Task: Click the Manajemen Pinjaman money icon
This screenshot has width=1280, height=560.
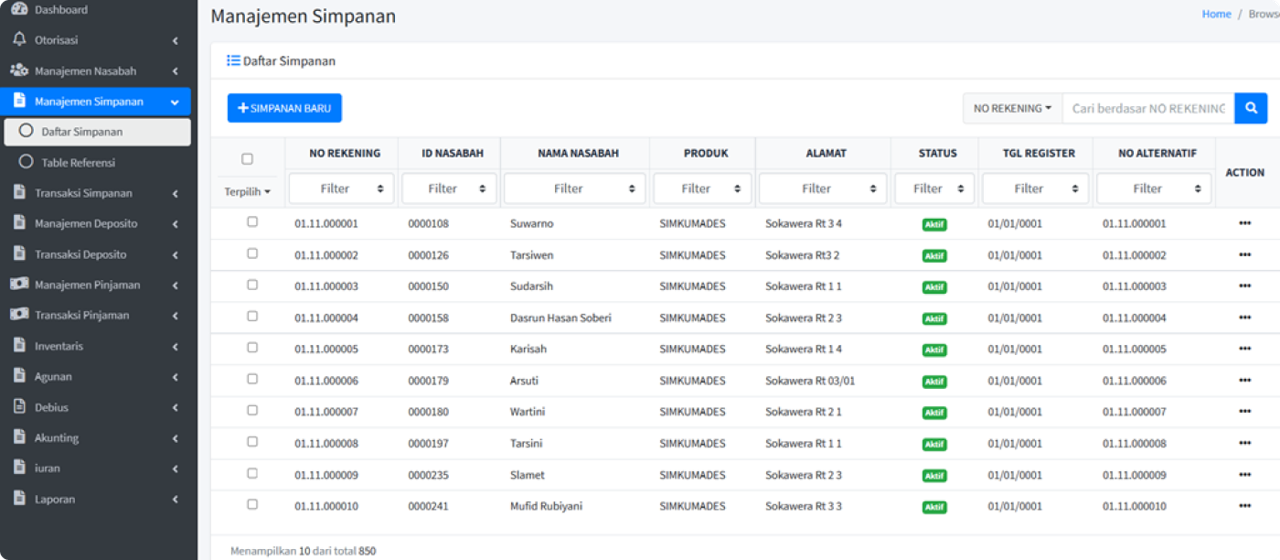Action: click(19, 285)
